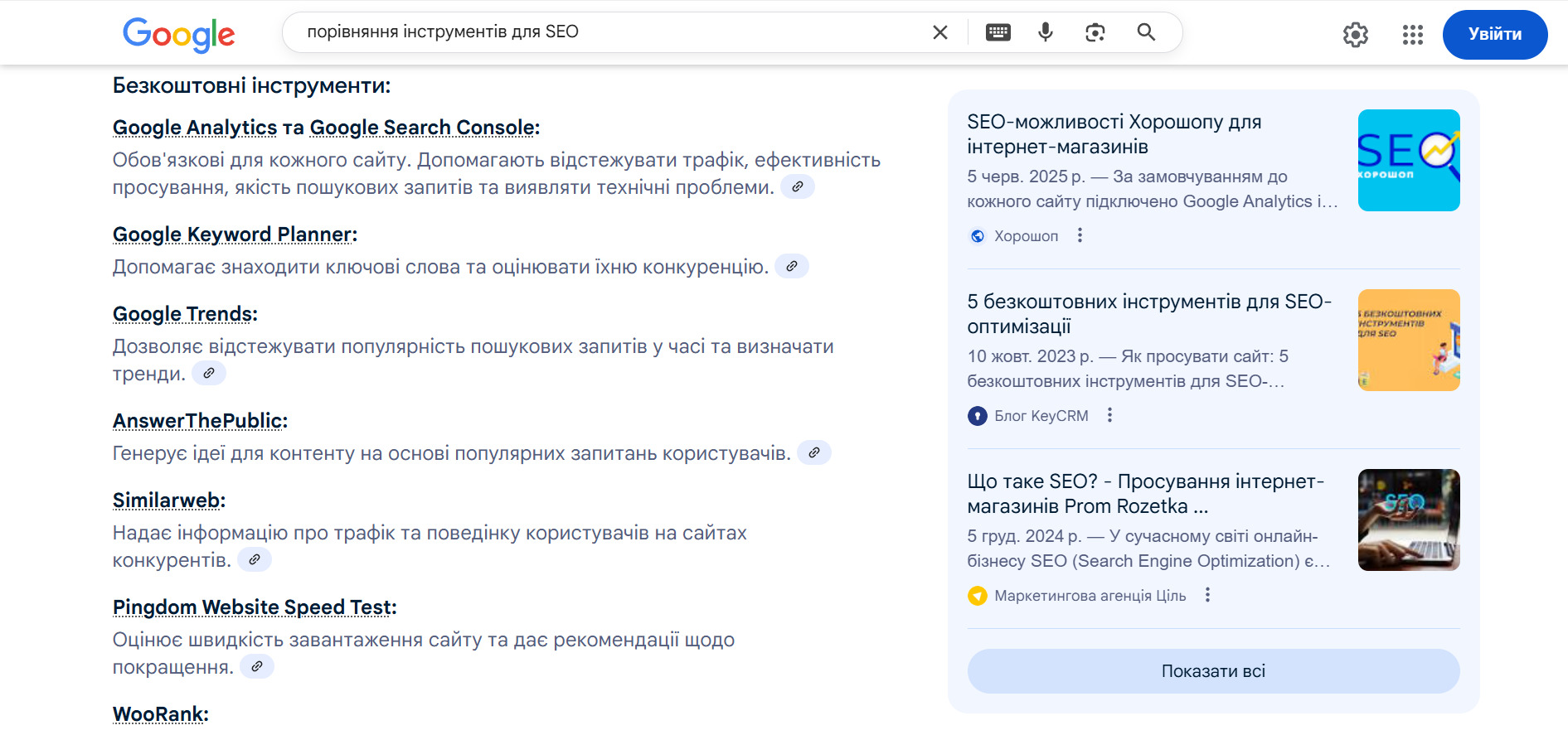This screenshot has height=735, width=1568.
Task: Open the source link icon after Keyword Planner description
Action: click(792, 266)
